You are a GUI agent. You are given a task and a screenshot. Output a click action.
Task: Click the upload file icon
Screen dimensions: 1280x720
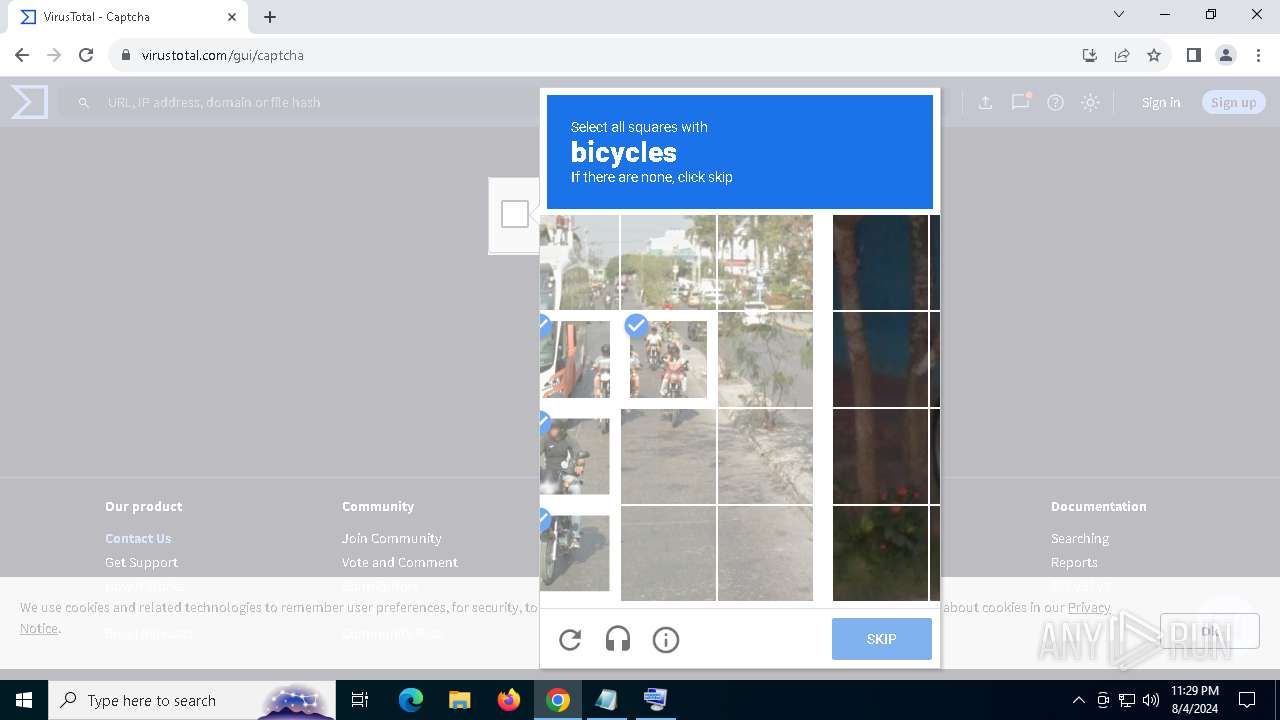pos(985,102)
